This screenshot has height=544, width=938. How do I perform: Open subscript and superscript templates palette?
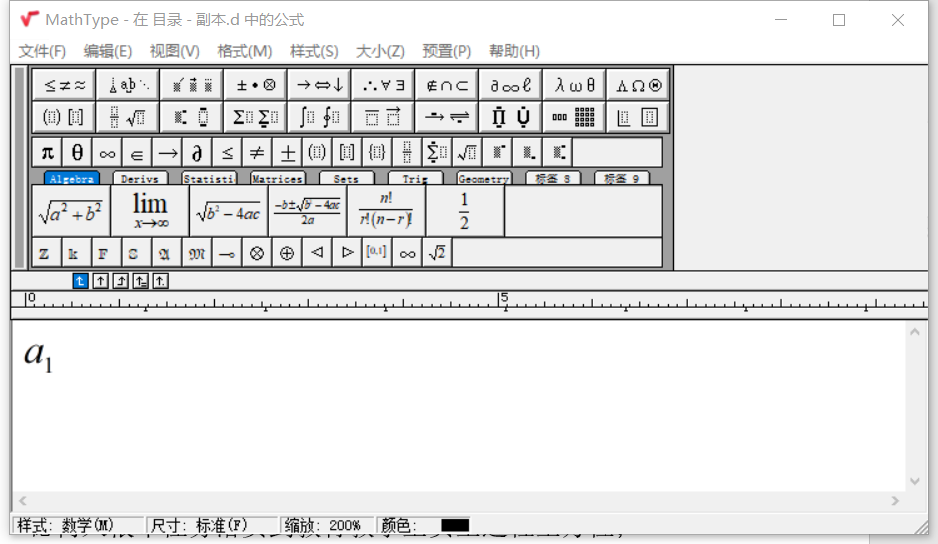click(192, 117)
